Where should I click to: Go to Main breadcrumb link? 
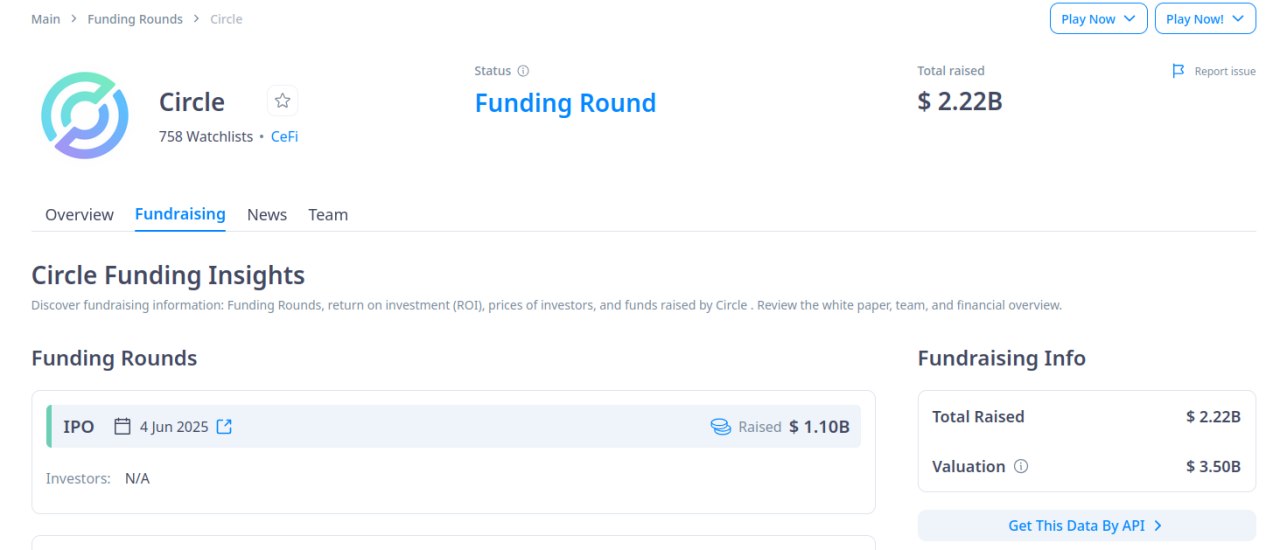46,19
